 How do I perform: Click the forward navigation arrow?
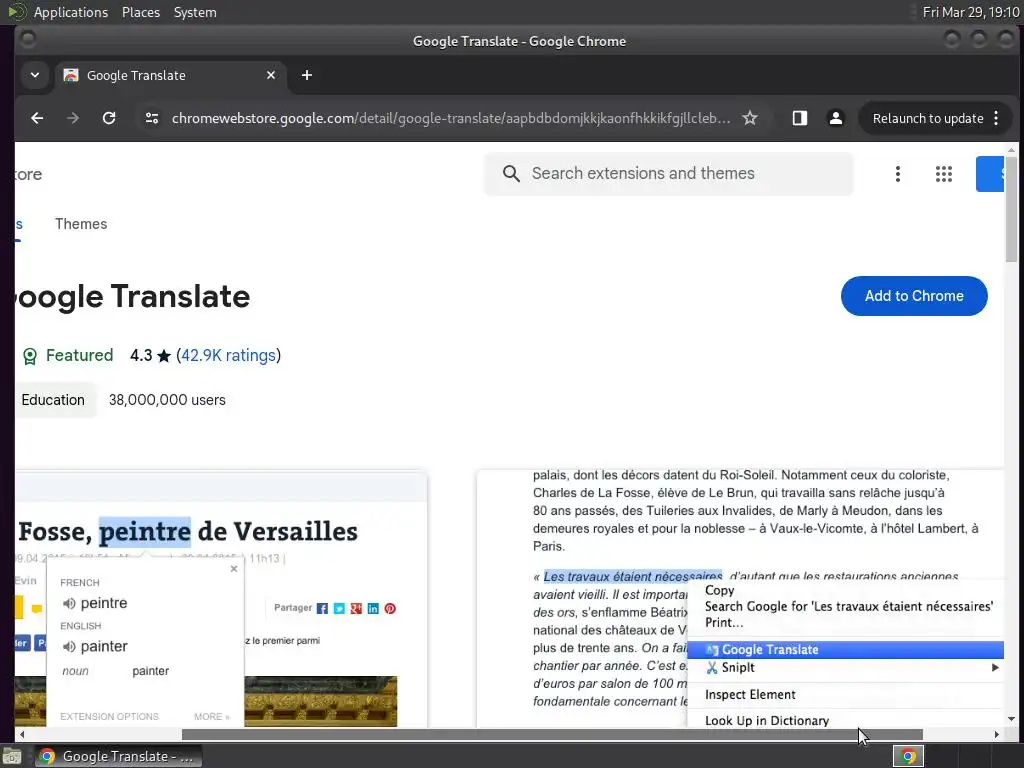pyautogui.click(x=73, y=118)
